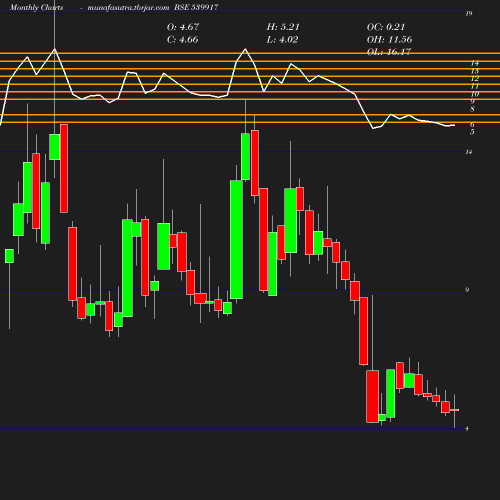Image resolution: width=500 pixels, height=500 pixels.
Task: Click the "11" orange level label
Action: 475,86
